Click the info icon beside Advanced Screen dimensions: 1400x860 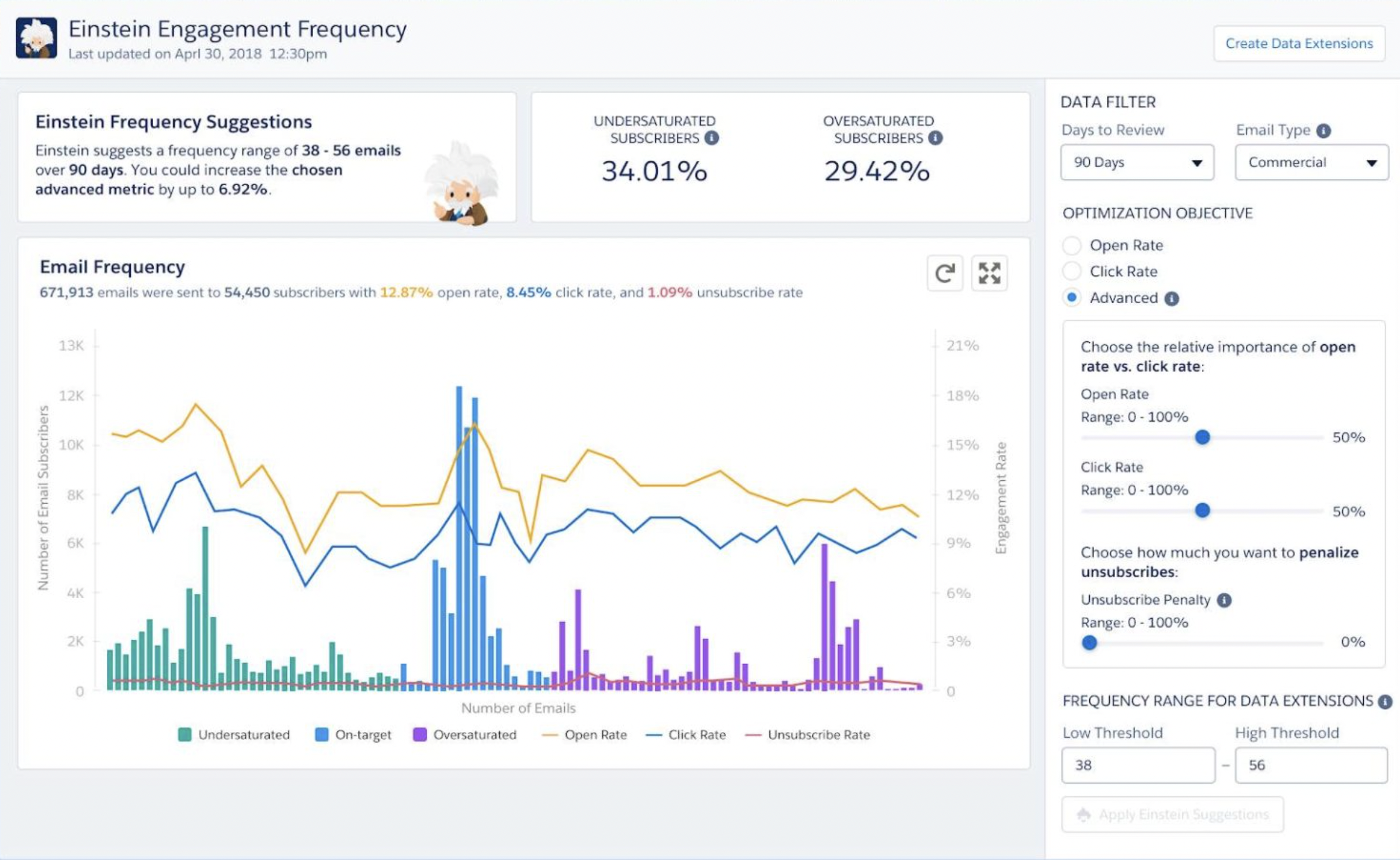coord(1172,299)
